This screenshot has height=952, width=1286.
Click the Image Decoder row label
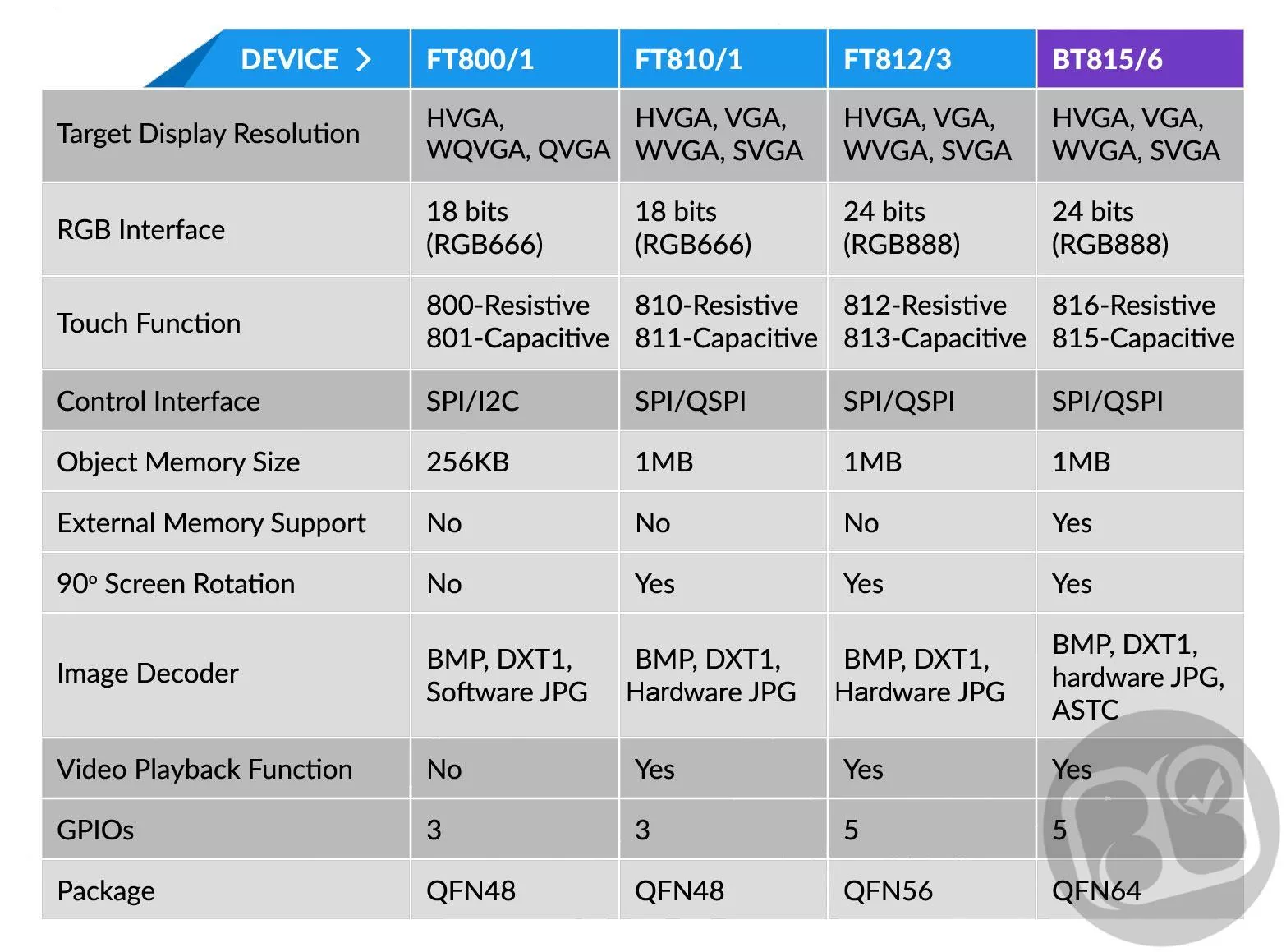[x=148, y=674]
